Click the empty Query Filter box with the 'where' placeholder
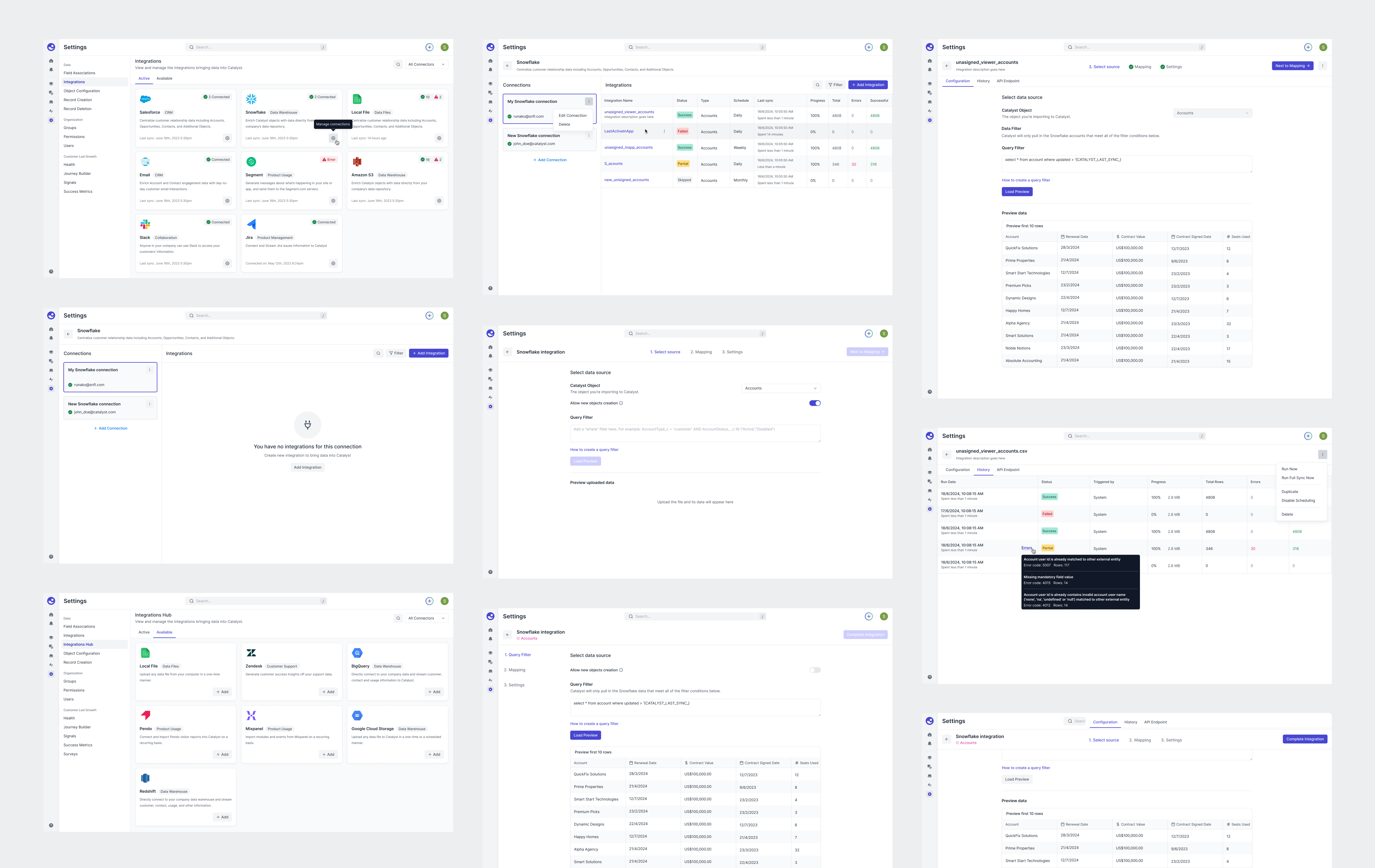Viewport: 1375px width, 868px height. pos(695,433)
